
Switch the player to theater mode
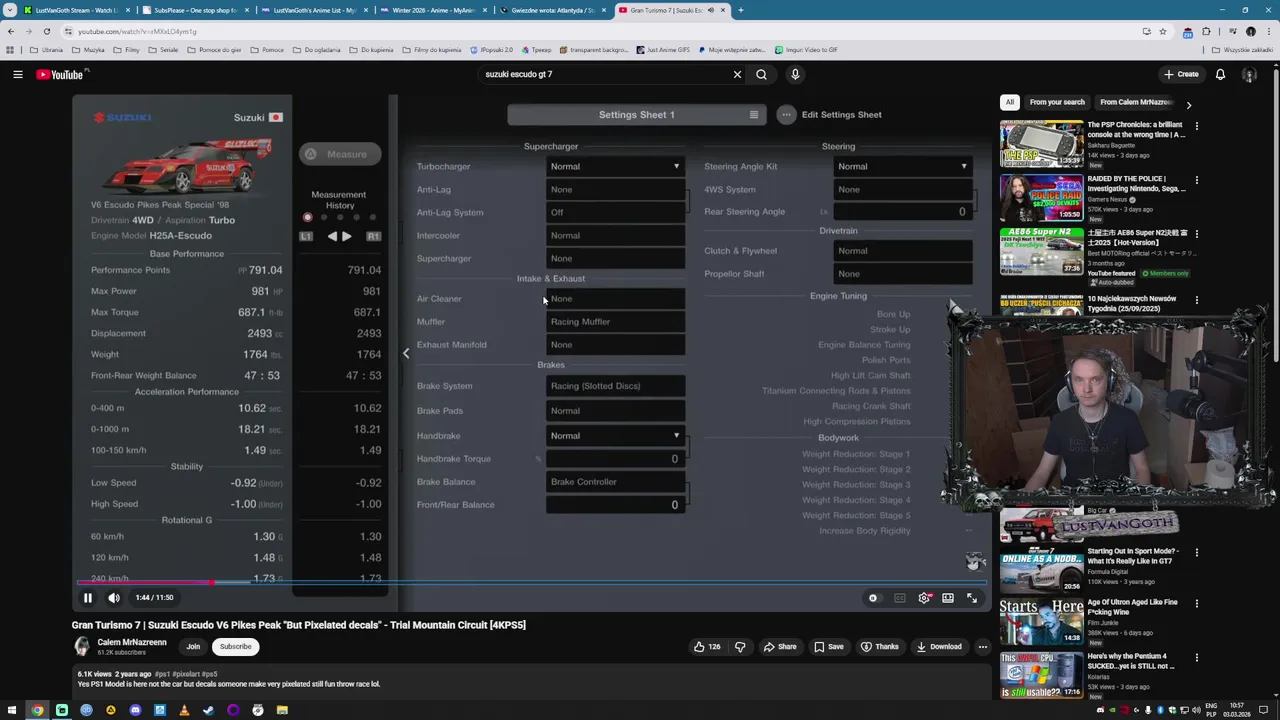(948, 598)
